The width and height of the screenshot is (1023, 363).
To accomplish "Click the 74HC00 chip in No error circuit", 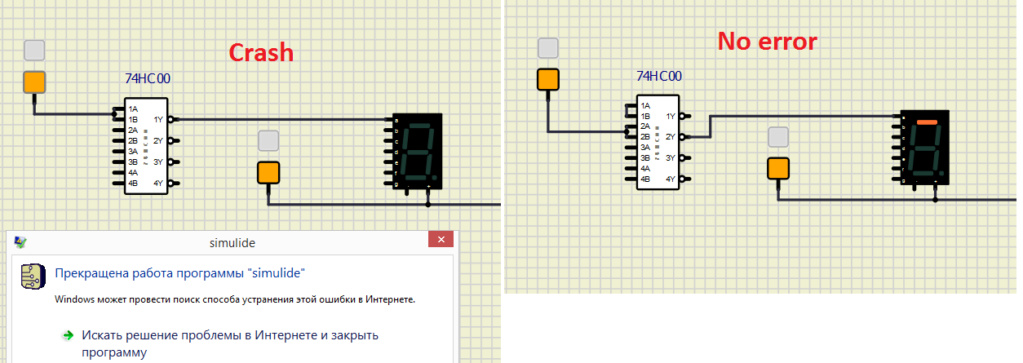I will (x=658, y=141).
